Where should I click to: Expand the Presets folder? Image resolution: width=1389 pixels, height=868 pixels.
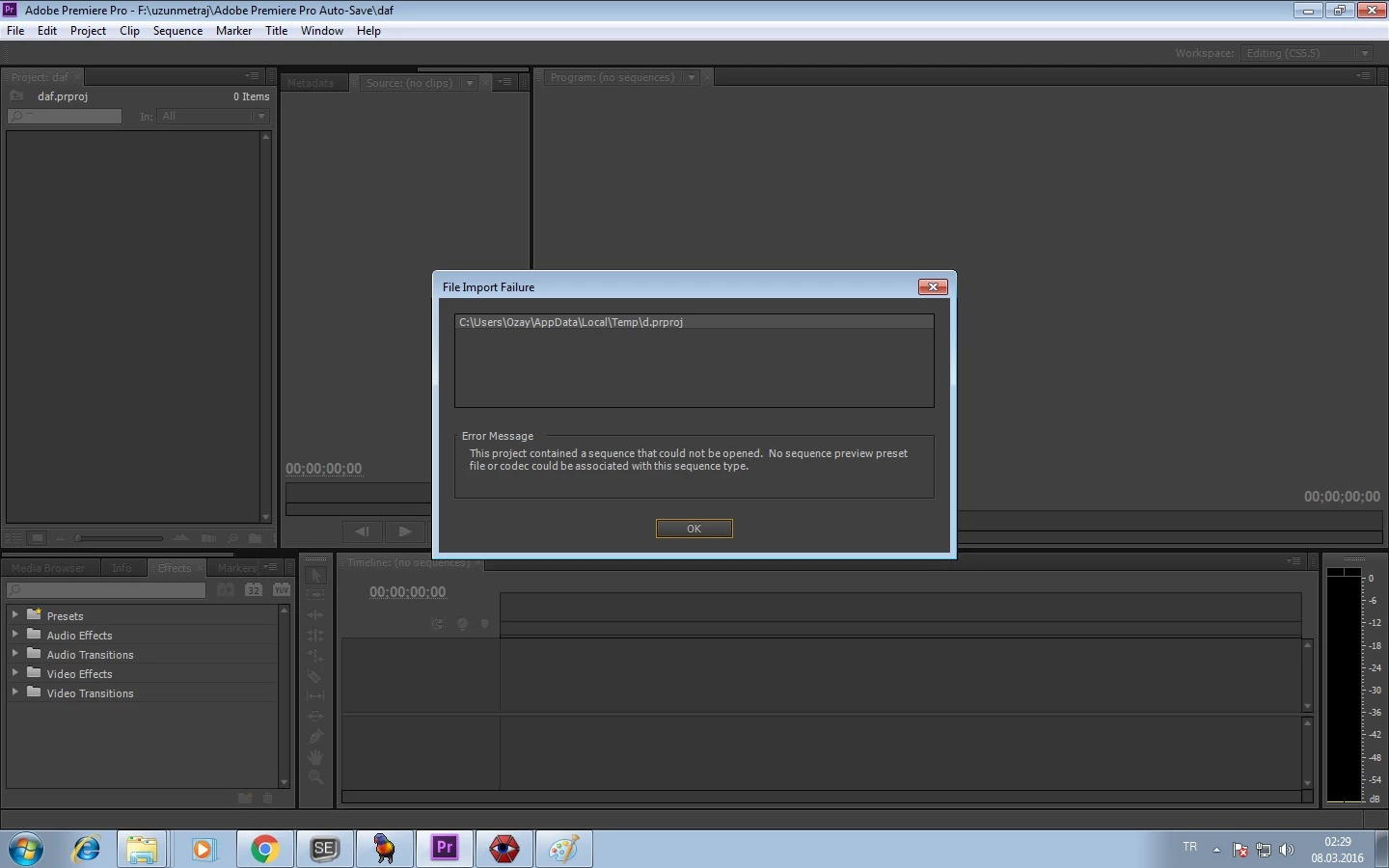pyautogui.click(x=14, y=614)
